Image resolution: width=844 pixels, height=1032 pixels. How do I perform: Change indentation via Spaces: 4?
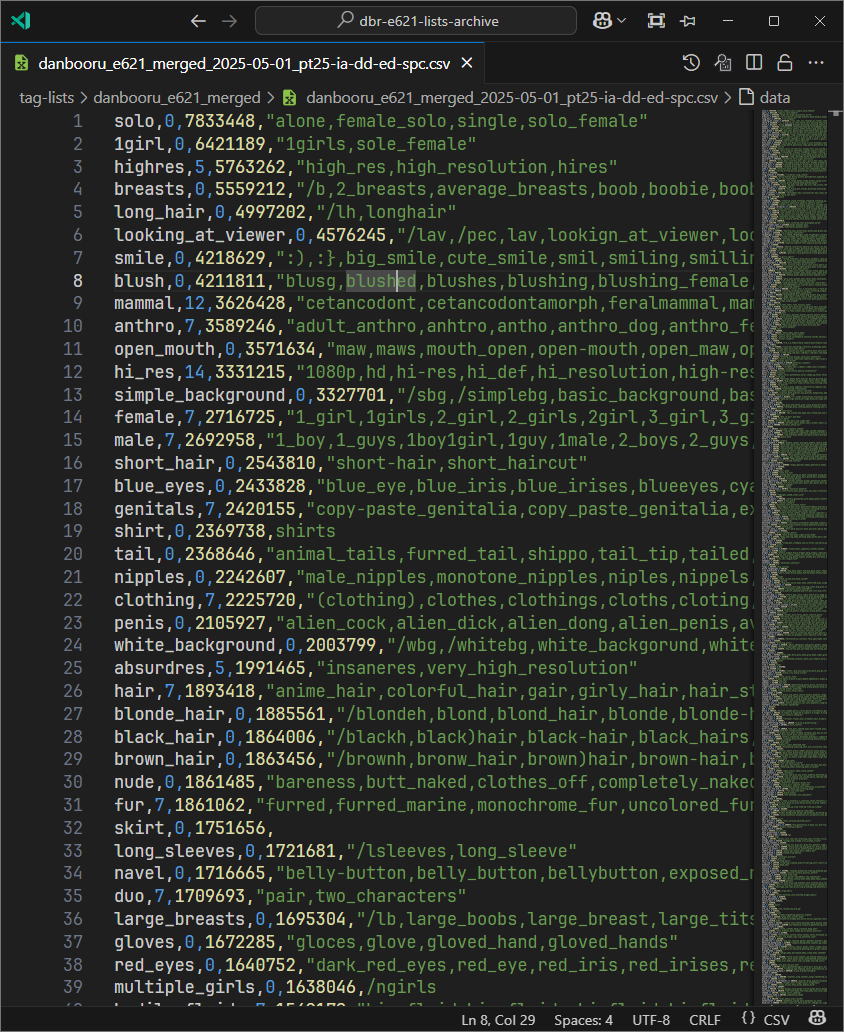(583, 1020)
